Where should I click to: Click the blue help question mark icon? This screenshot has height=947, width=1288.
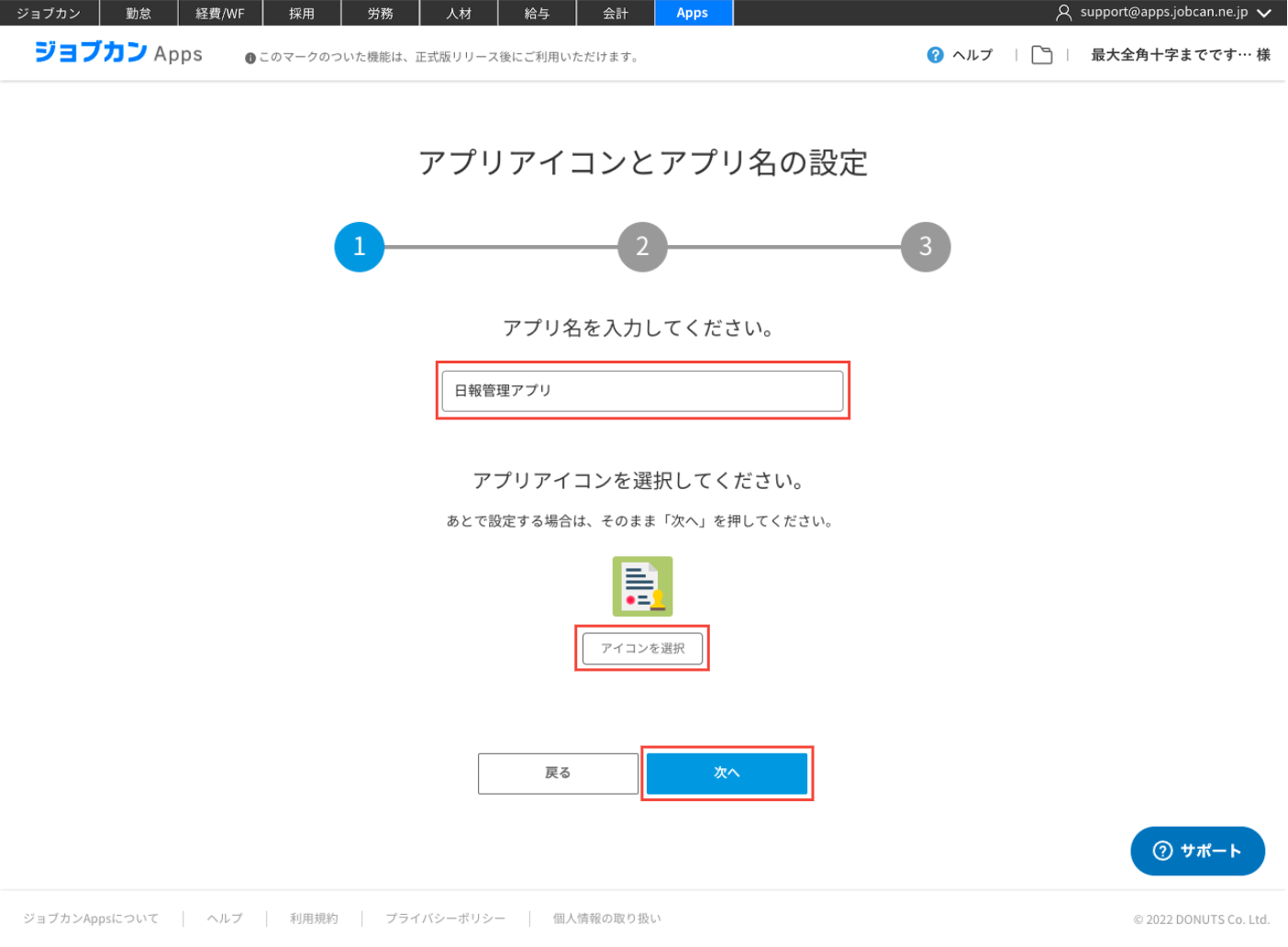click(x=935, y=55)
